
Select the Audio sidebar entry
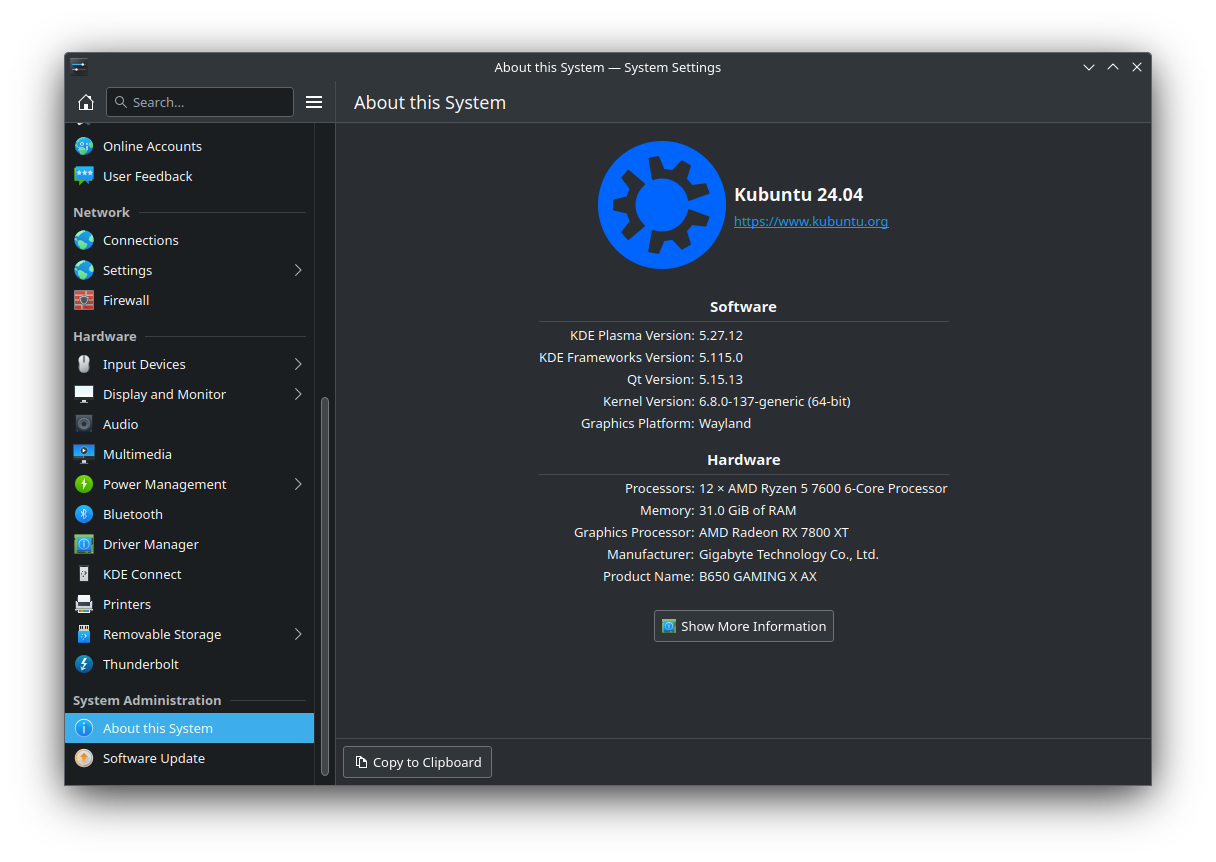point(189,424)
